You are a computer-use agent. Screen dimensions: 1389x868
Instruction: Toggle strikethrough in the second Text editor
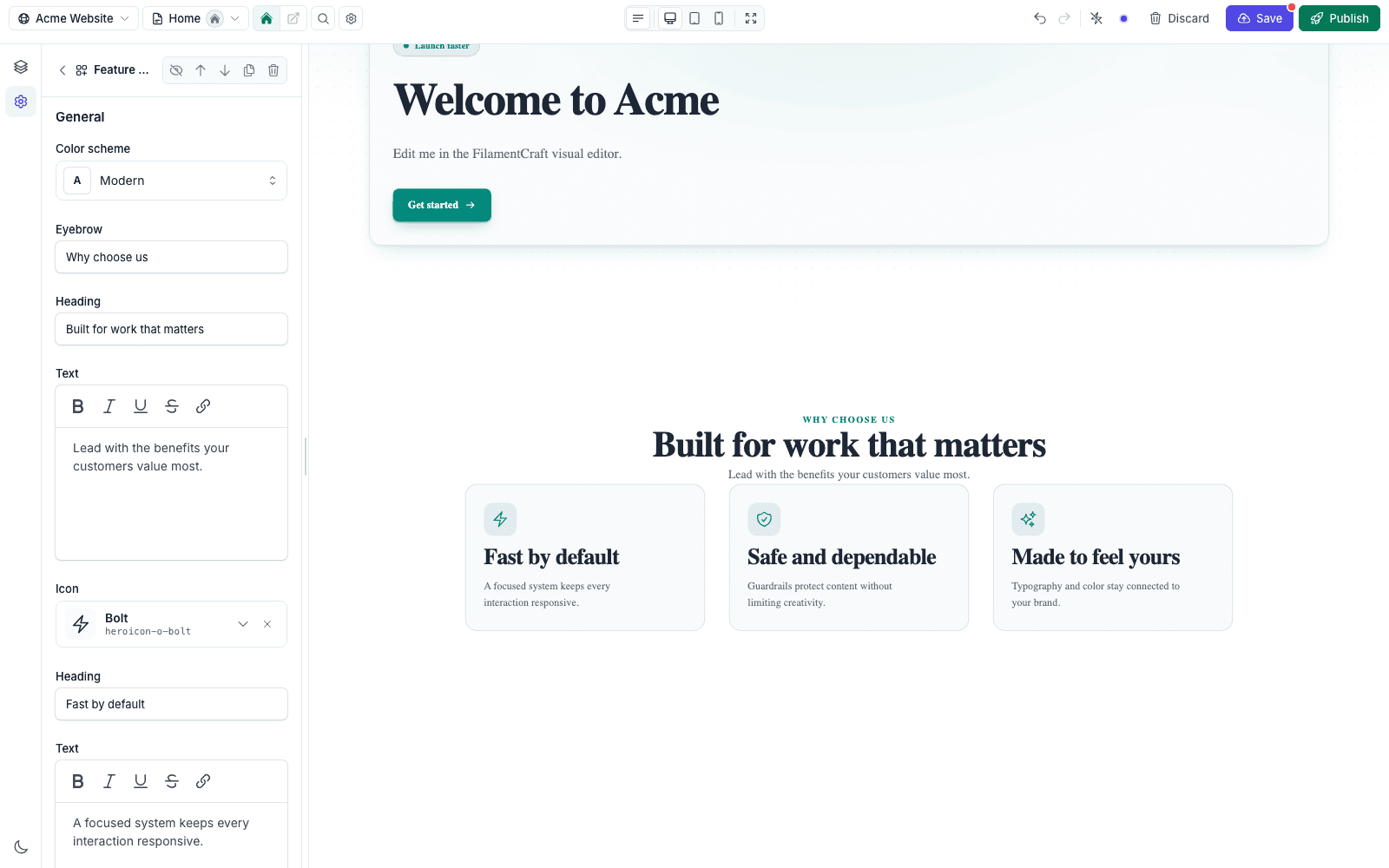point(172,781)
